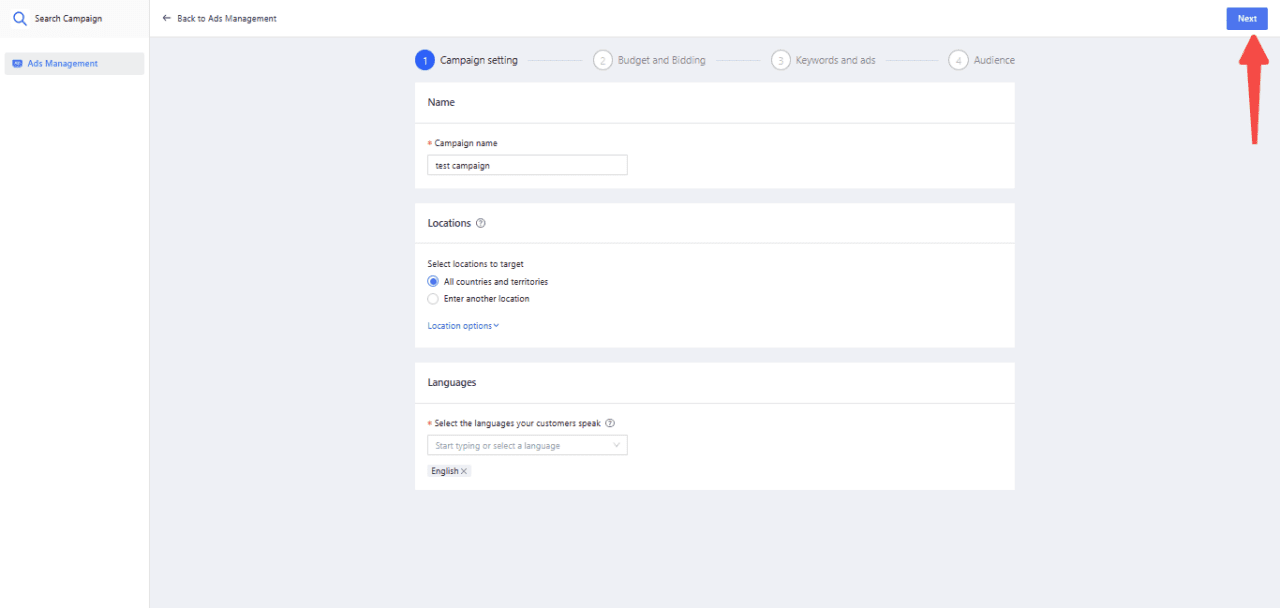Viewport: 1280px width, 608px height.
Task: Click the languages your customers speak label
Action: (x=517, y=423)
